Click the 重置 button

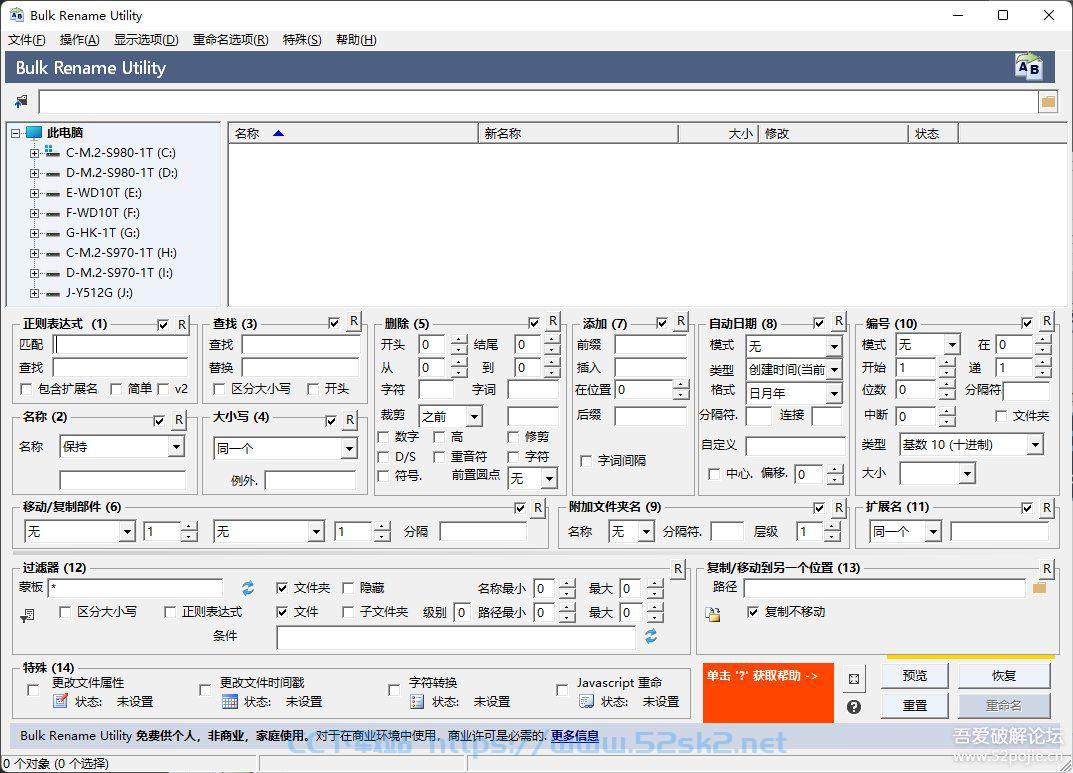pyautogui.click(x=915, y=705)
